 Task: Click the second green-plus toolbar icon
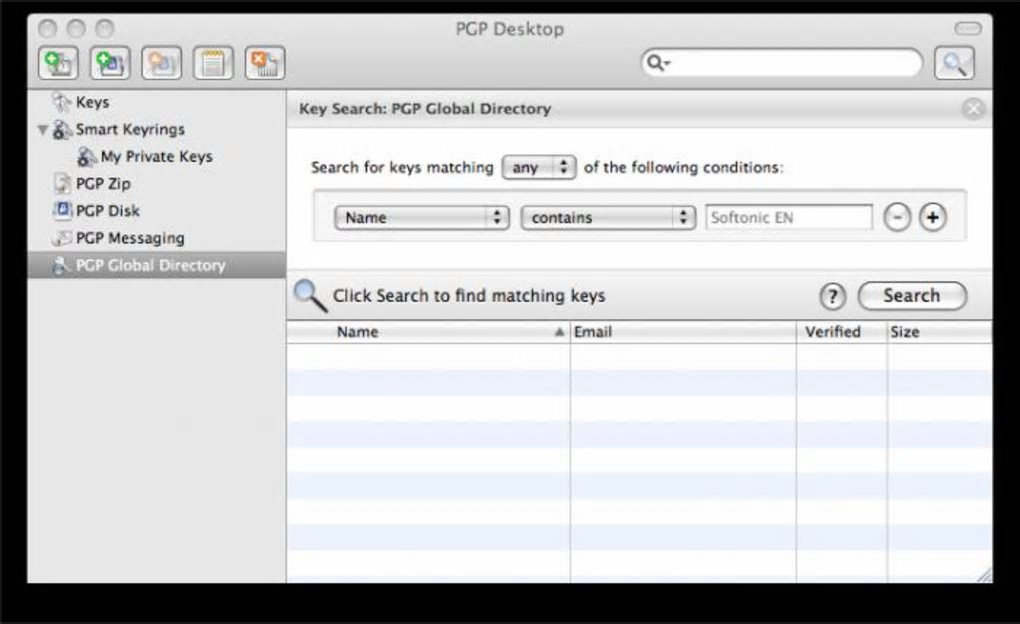click(110, 64)
